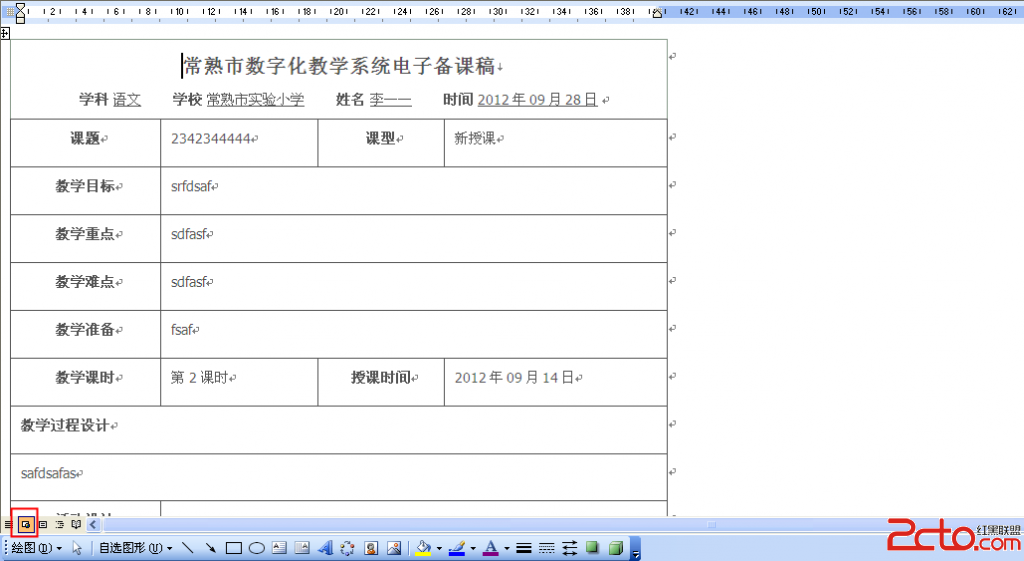Open the Dash Style options
This screenshot has width=1024, height=561.
point(547,548)
